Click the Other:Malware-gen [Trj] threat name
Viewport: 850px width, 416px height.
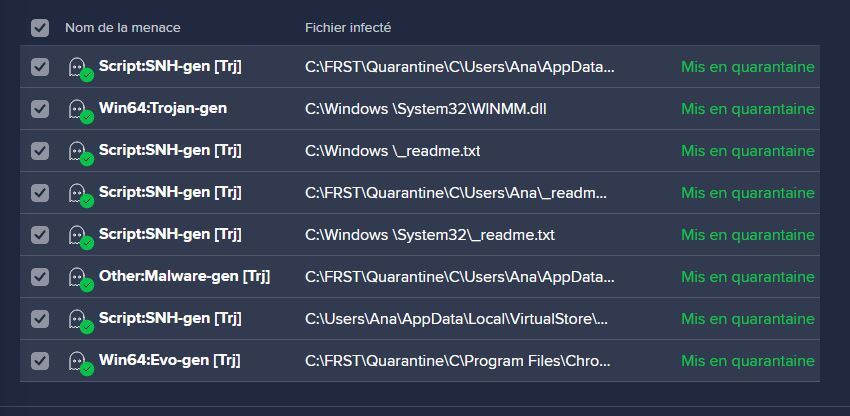(x=184, y=277)
